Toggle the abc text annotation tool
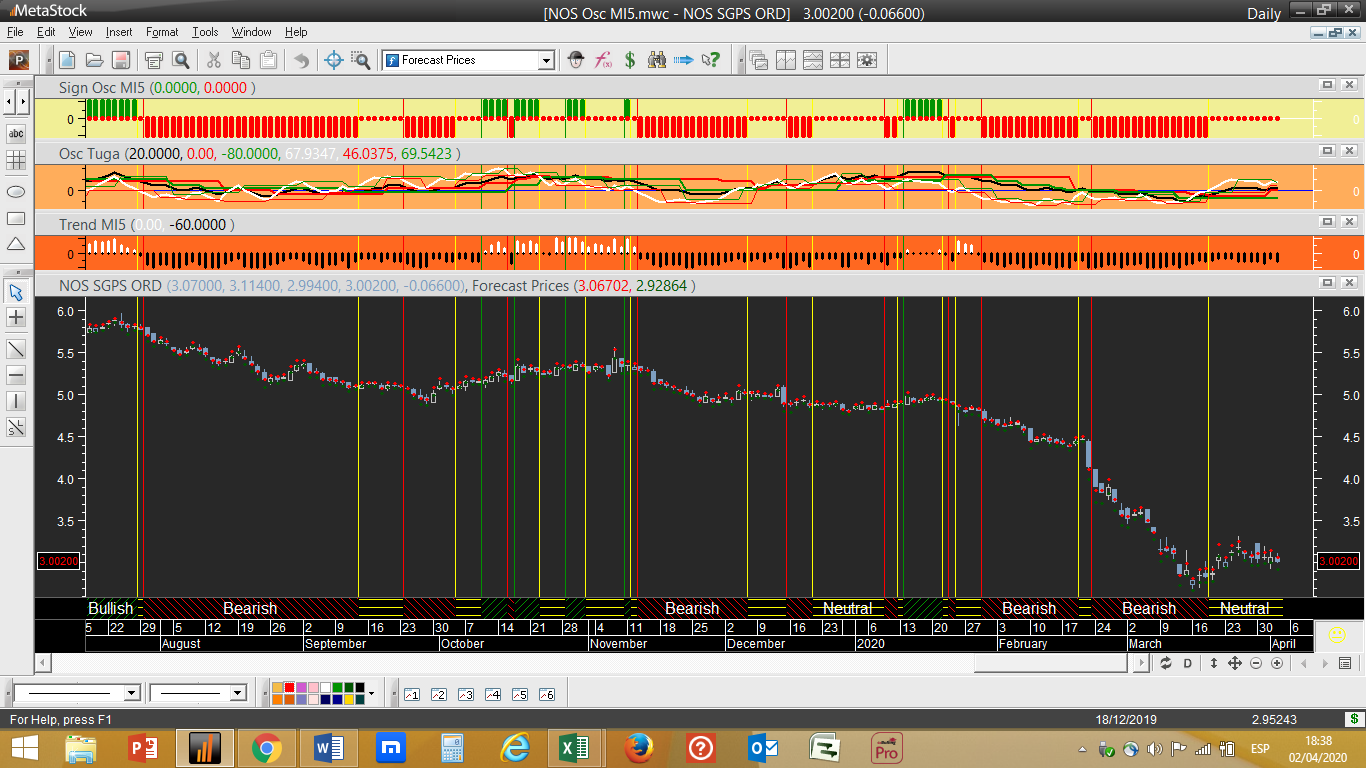The width and height of the screenshot is (1366, 768). pyautogui.click(x=16, y=133)
